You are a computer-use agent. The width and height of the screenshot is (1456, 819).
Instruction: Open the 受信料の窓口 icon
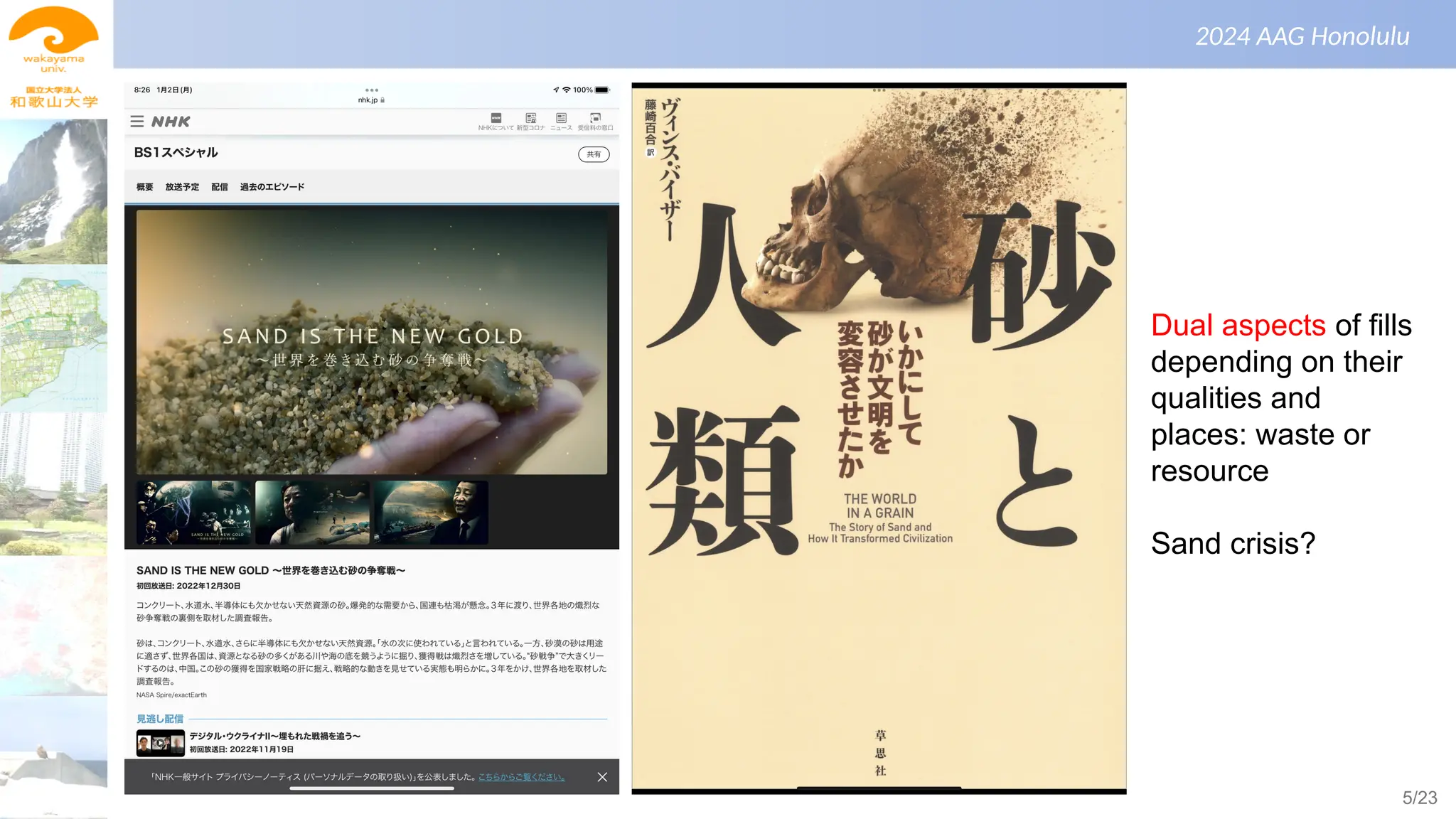[x=595, y=122]
